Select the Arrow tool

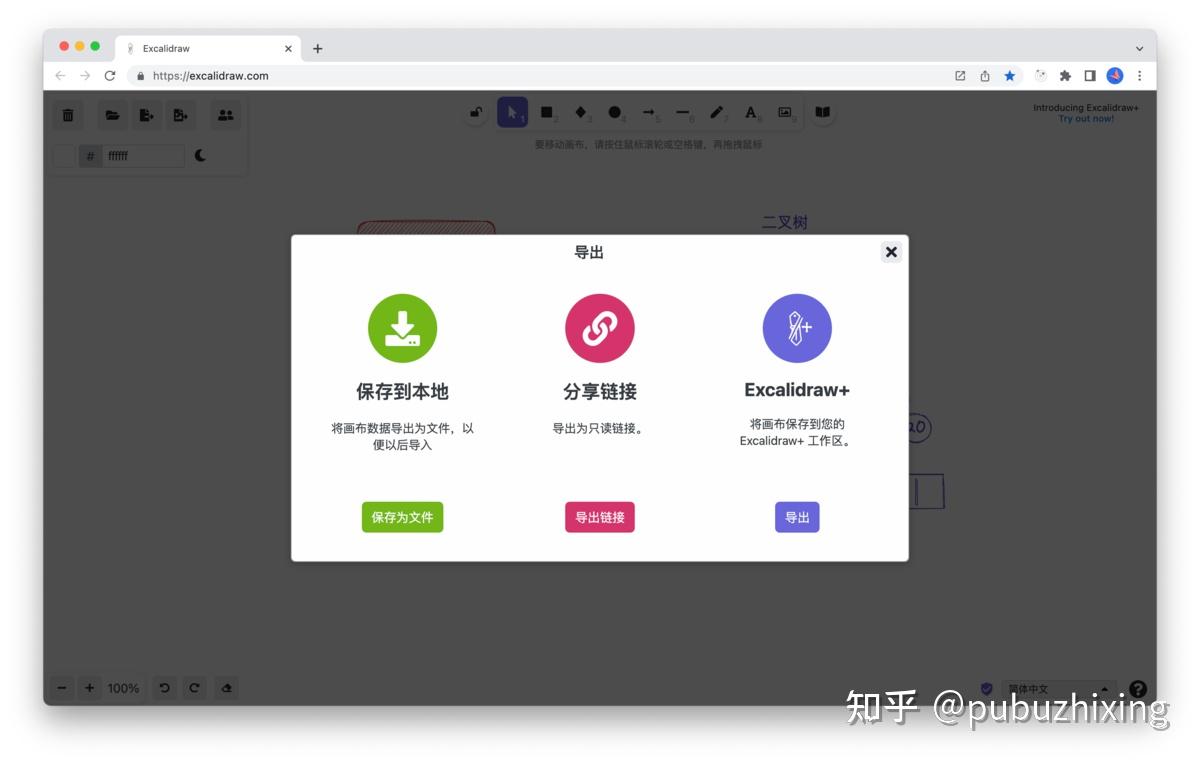pos(649,112)
